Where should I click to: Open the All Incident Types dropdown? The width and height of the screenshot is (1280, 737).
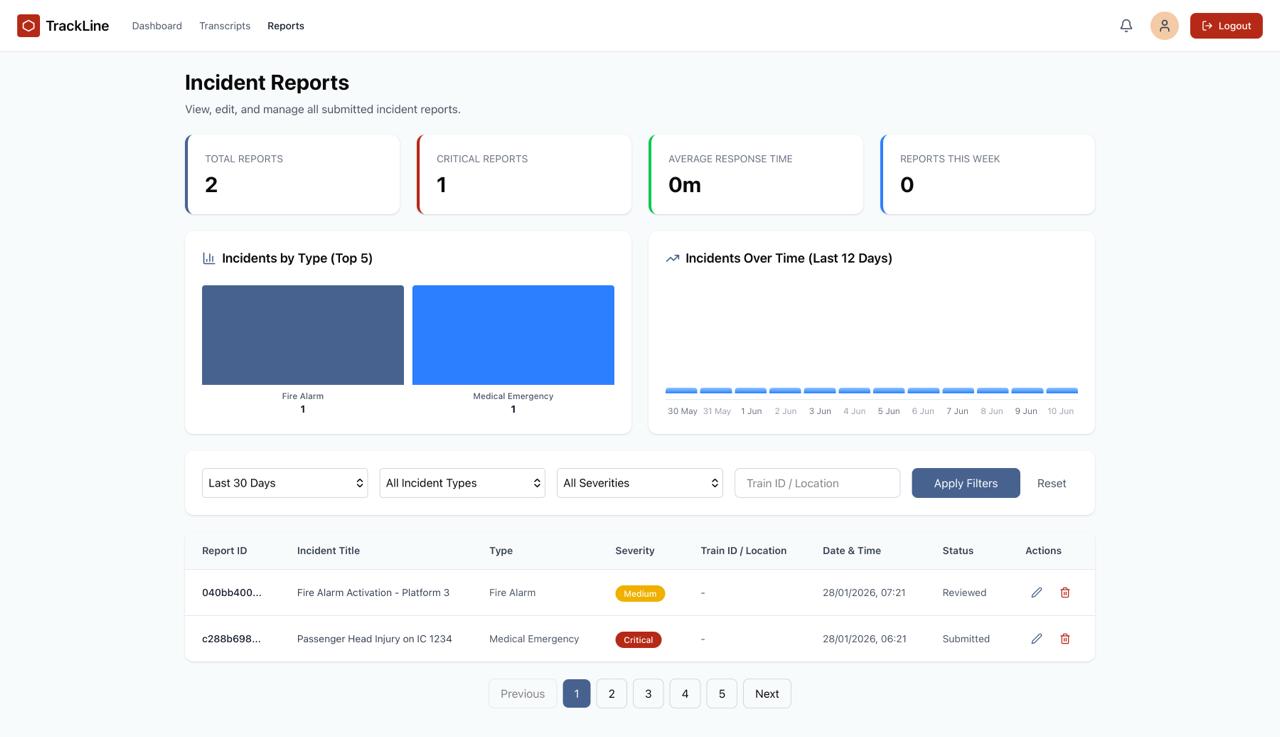462,483
